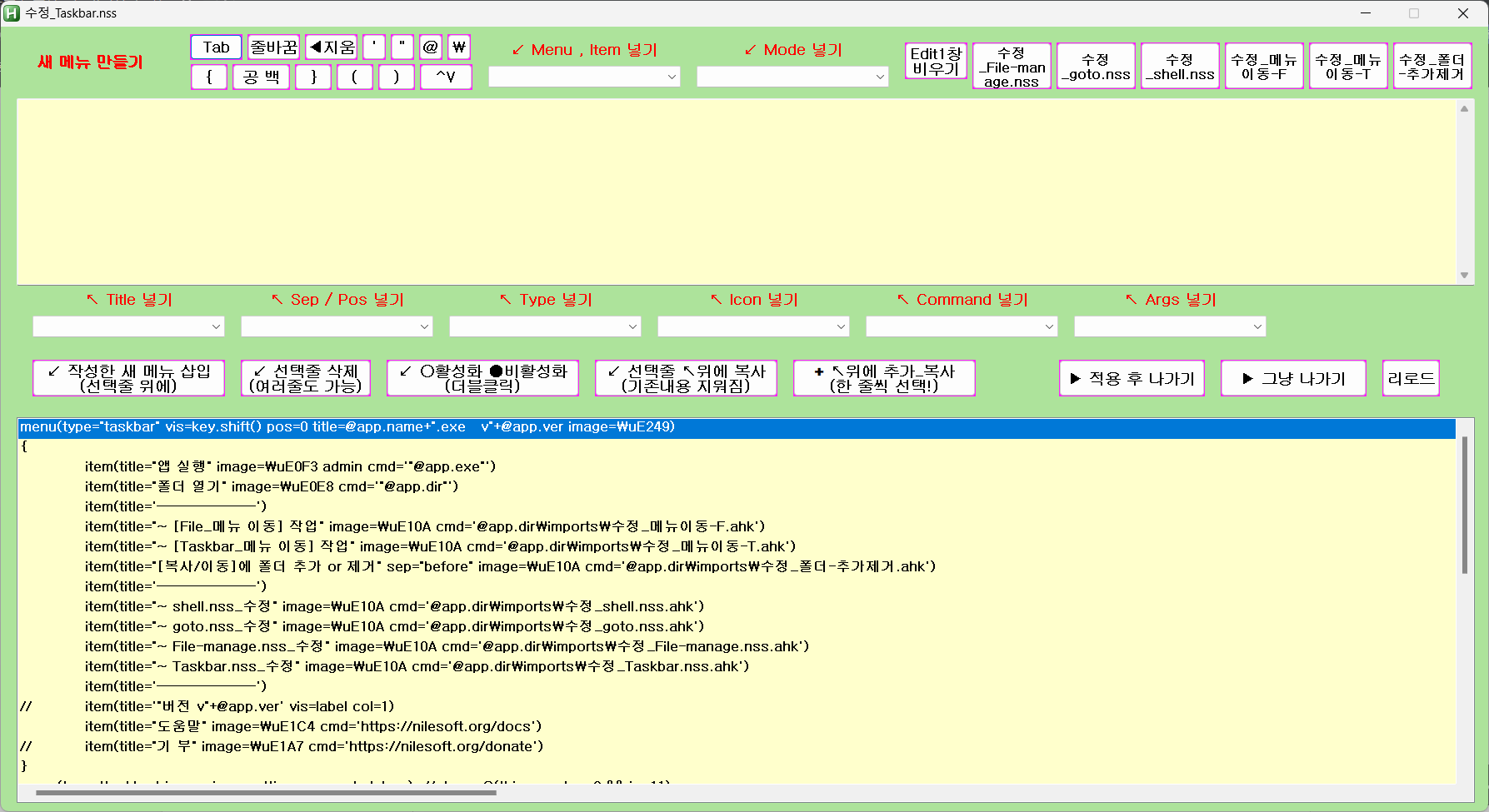Select '[복사/이동]에 폴더 추가 or 제거' line

pyautogui.click(x=737, y=566)
